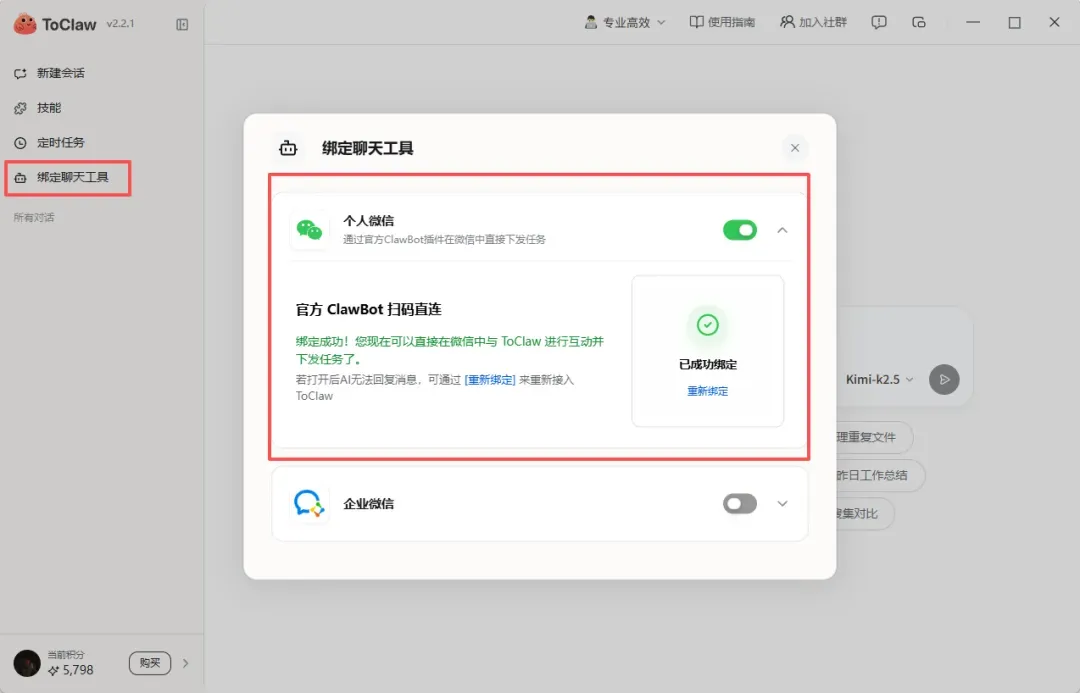Collapse the sidebar panel icon

coord(182,25)
